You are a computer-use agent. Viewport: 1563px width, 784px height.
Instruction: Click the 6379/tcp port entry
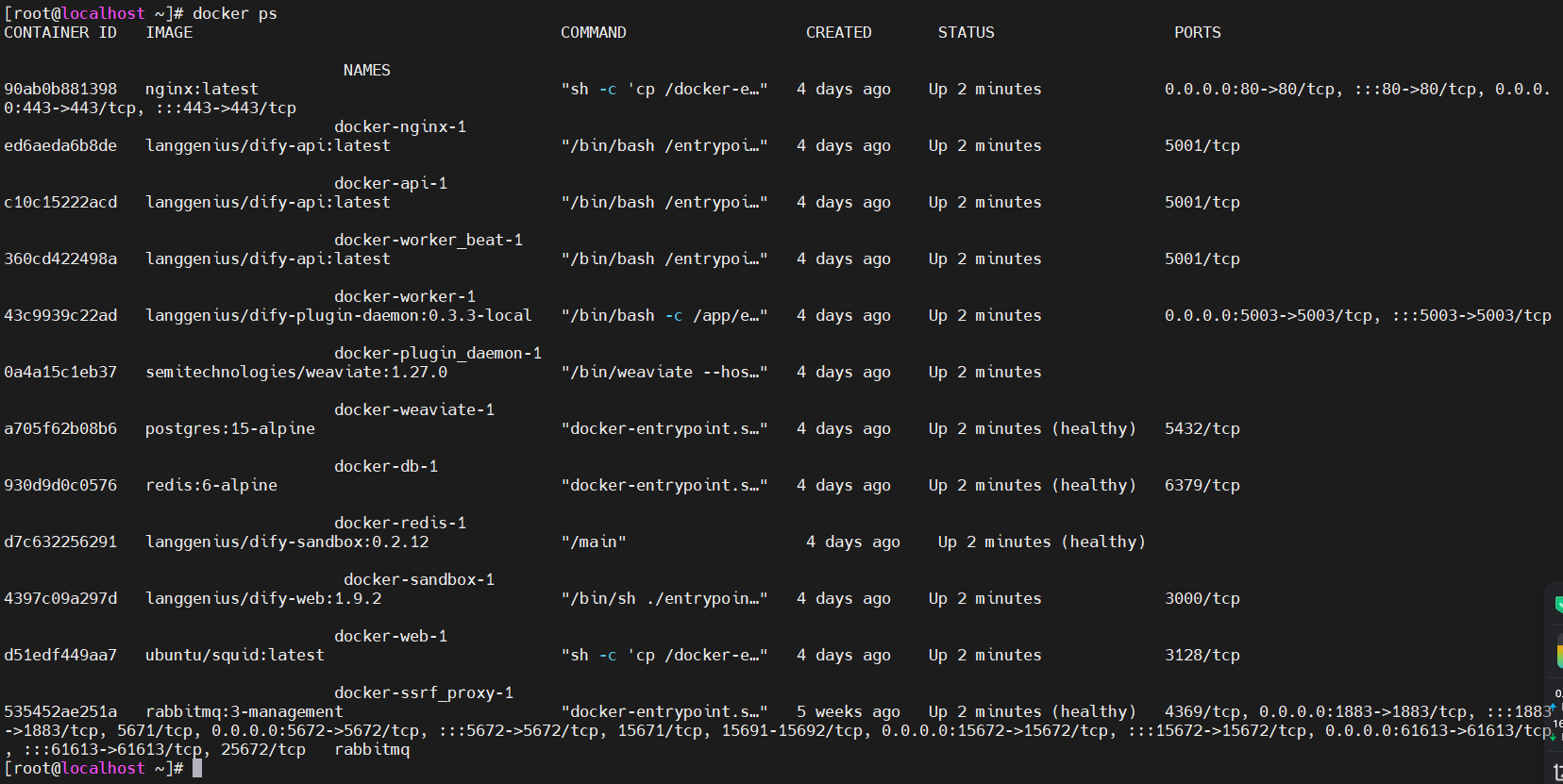point(1202,485)
